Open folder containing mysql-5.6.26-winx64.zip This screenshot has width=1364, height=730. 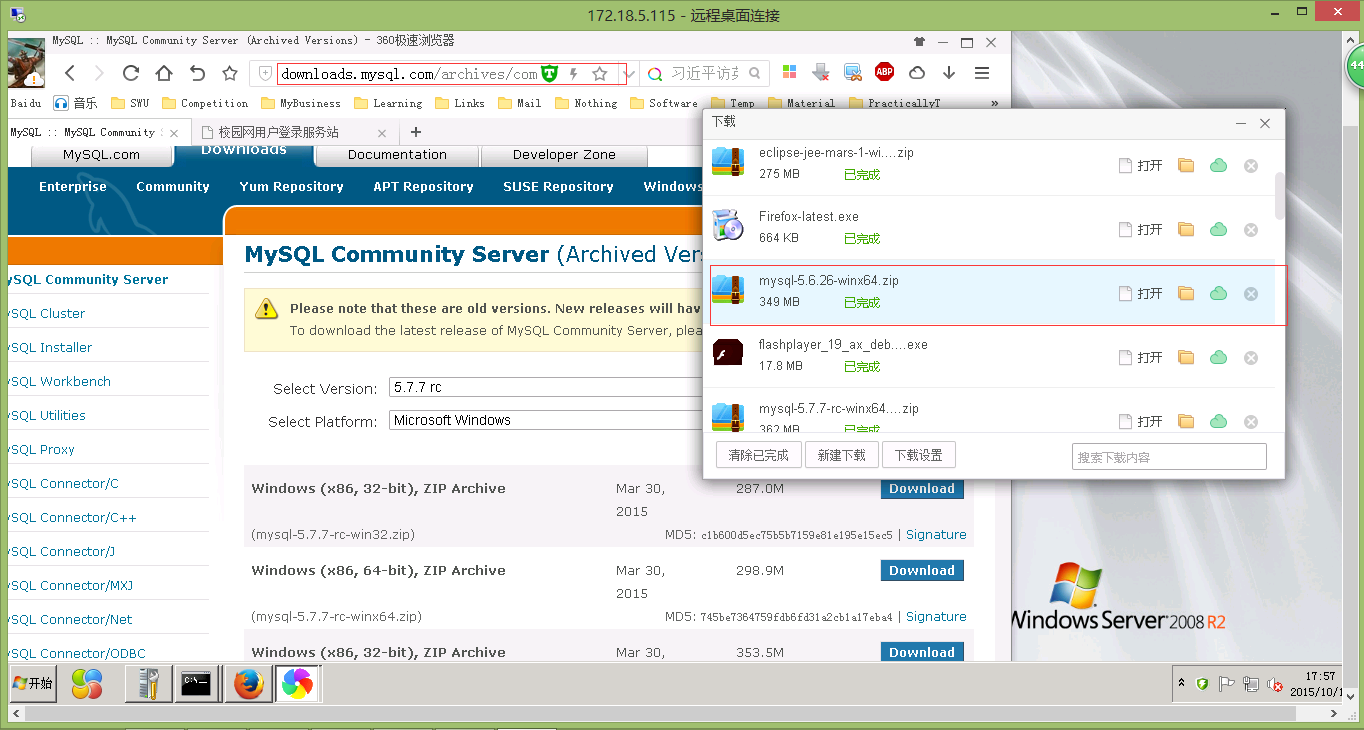tap(1186, 293)
